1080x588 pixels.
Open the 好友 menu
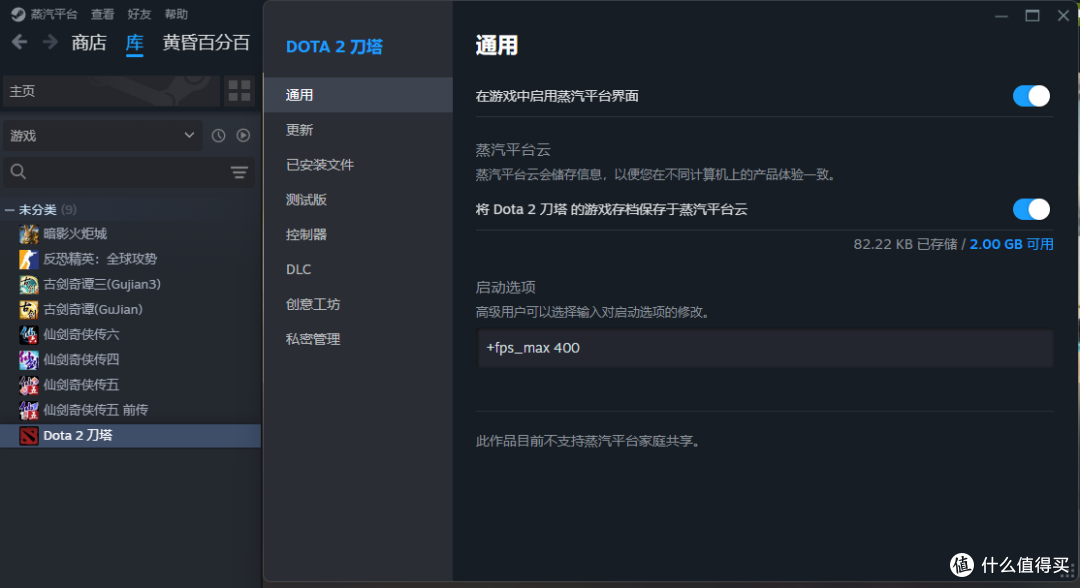coord(139,14)
